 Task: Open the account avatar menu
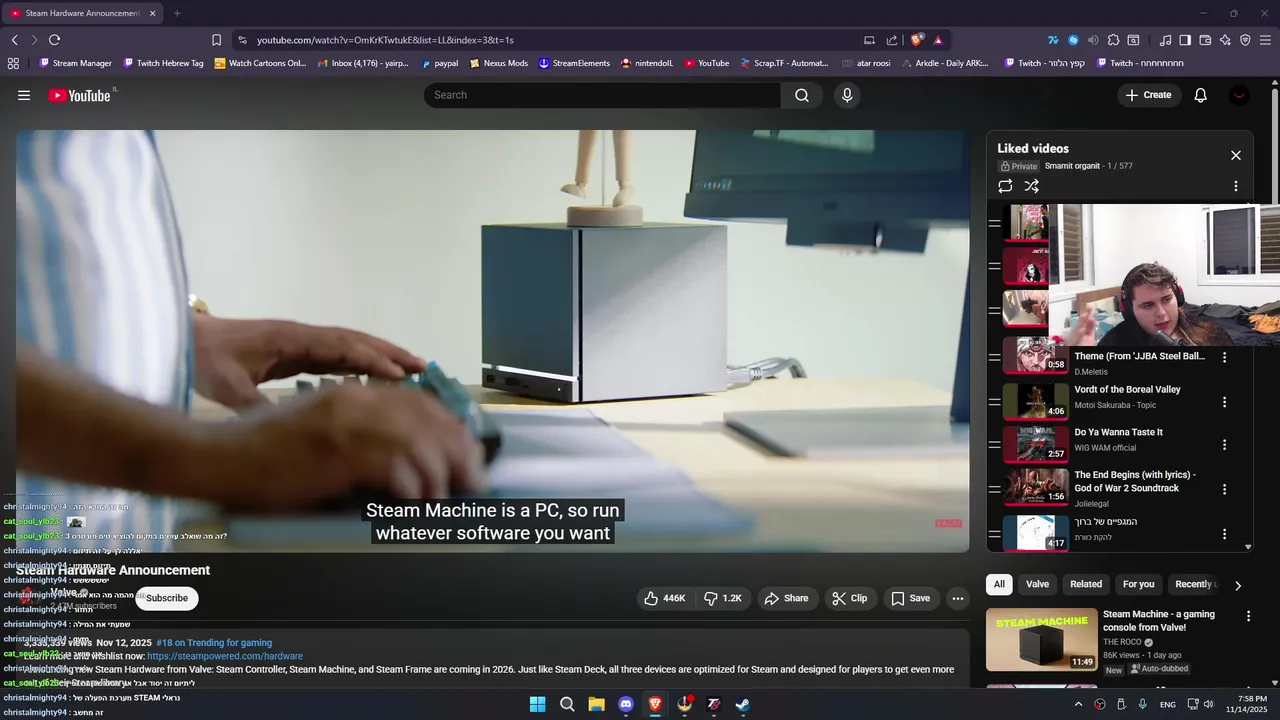click(x=1240, y=95)
